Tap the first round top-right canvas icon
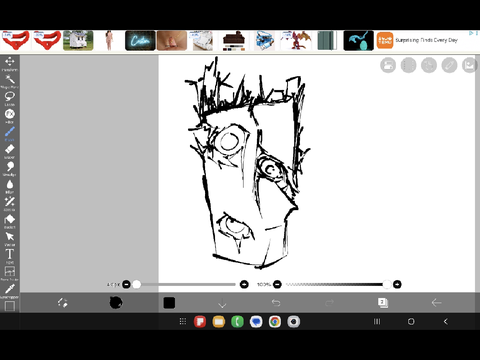Image resolution: width=480 pixels, height=360 pixels. [388, 65]
